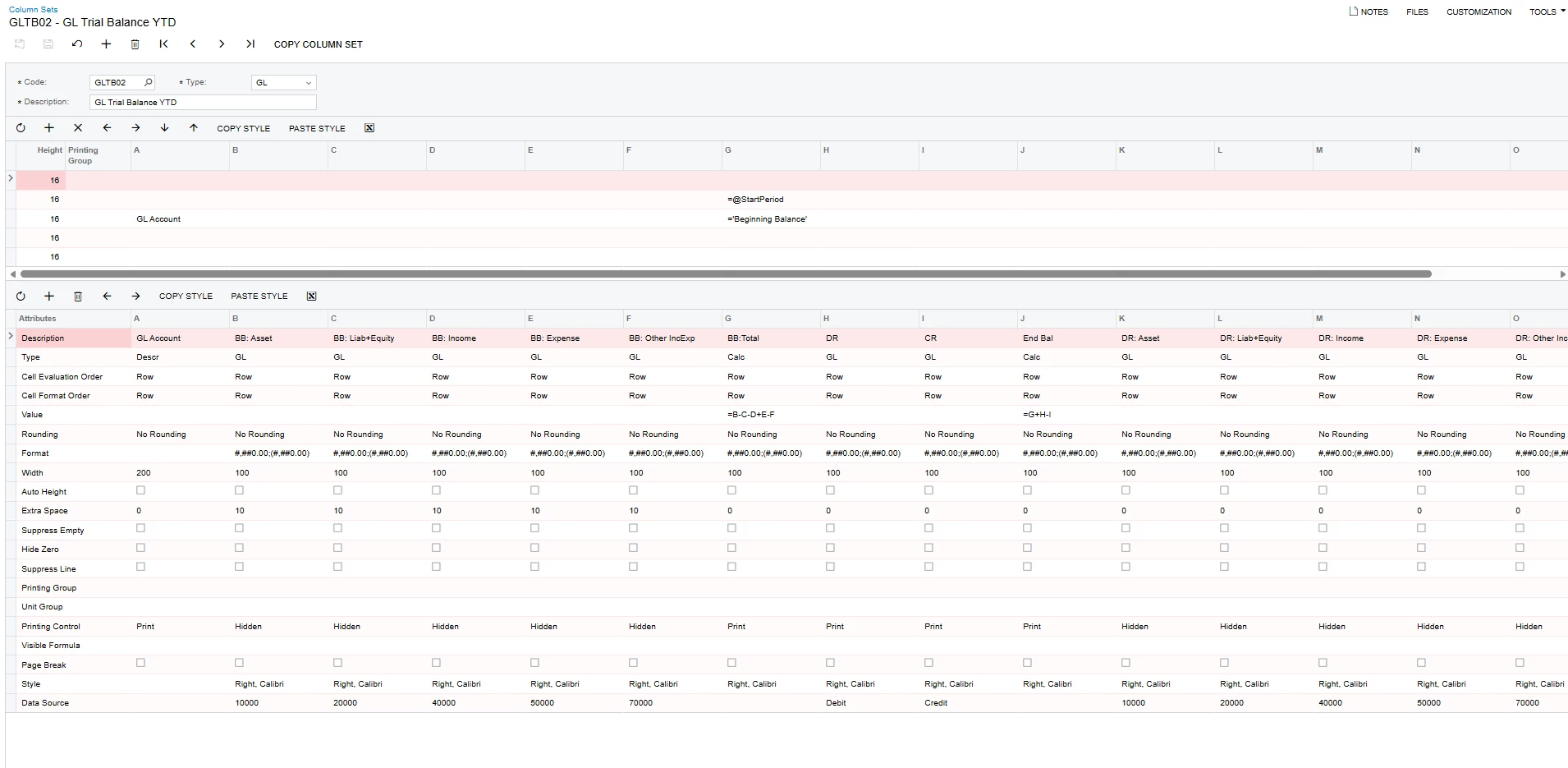Select the 'BB: Asset' description cell
Viewport: 1568px width, 768px height.
(x=278, y=338)
